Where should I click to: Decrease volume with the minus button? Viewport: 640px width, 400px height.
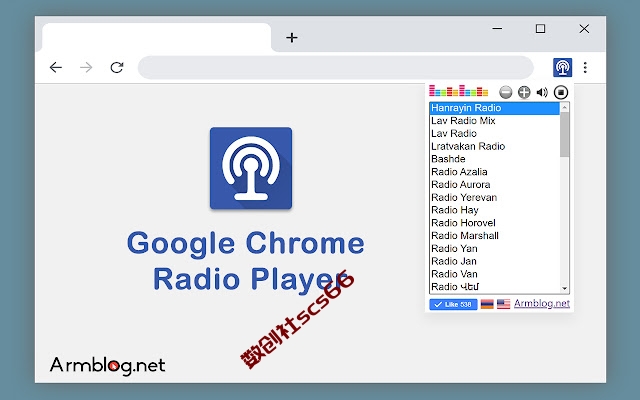[x=505, y=92]
